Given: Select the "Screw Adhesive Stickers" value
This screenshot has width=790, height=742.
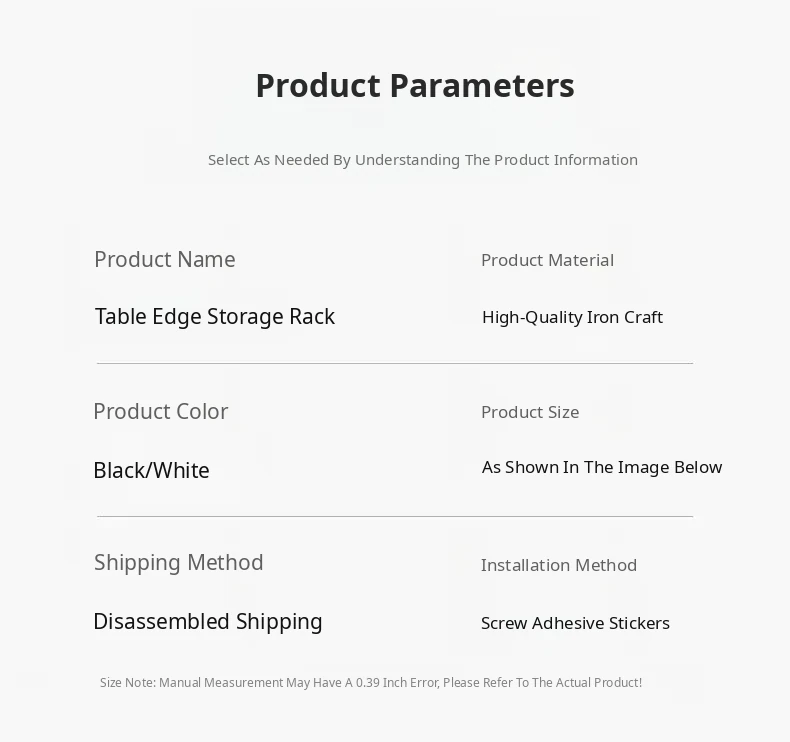Looking at the screenshot, I should pyautogui.click(x=575, y=623).
